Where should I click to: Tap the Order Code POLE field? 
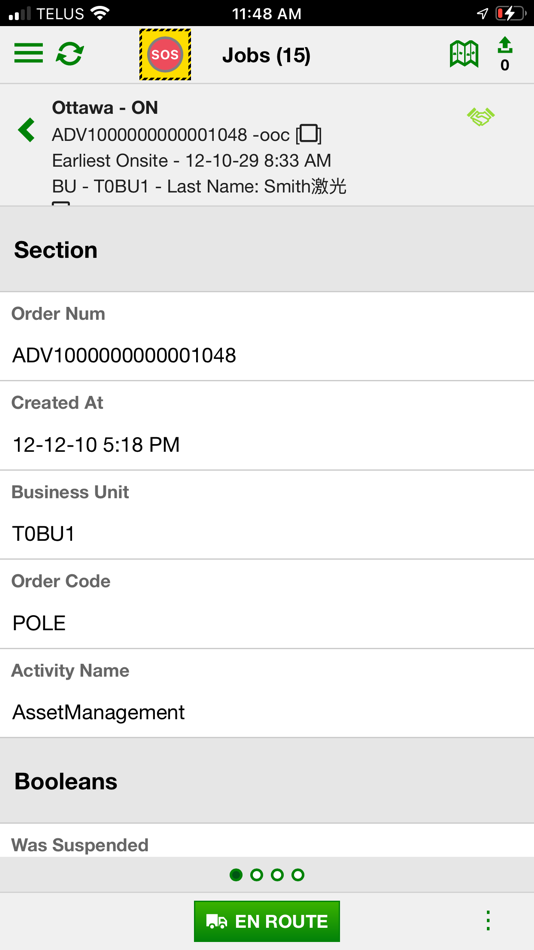[x=267, y=604]
